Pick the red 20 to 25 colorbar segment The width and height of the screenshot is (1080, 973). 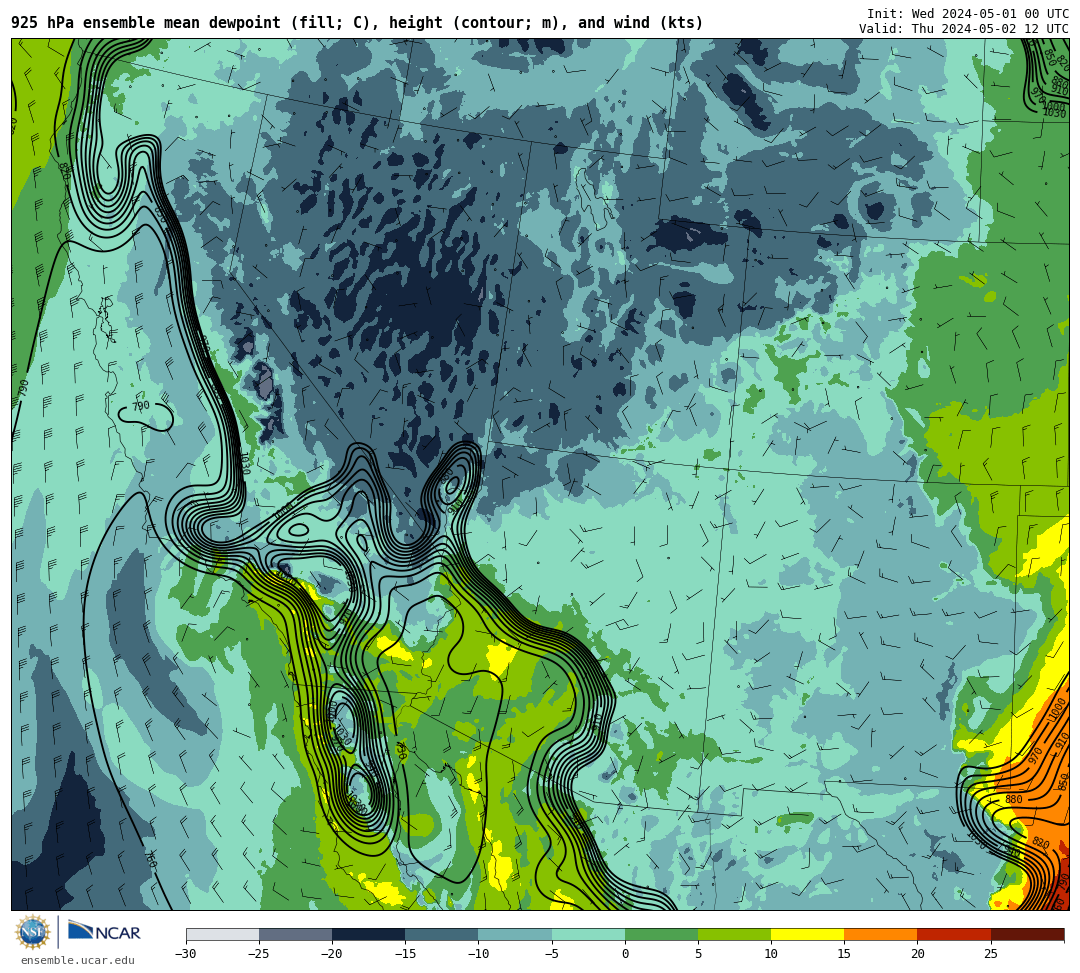pyautogui.click(x=954, y=934)
